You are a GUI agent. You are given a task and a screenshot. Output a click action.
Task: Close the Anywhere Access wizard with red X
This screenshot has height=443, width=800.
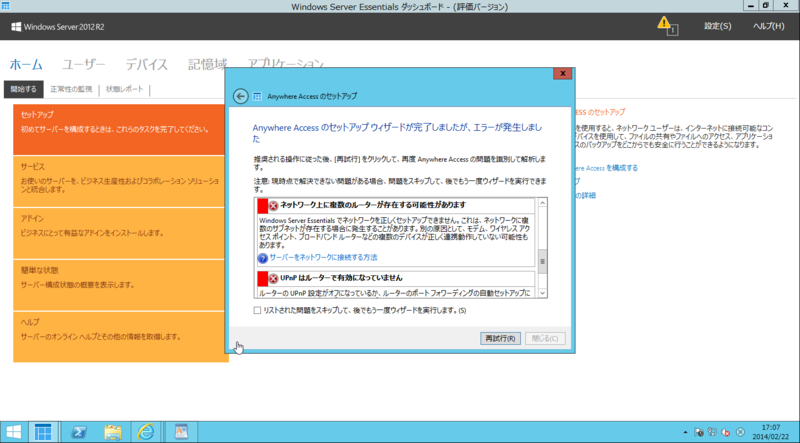tap(562, 73)
